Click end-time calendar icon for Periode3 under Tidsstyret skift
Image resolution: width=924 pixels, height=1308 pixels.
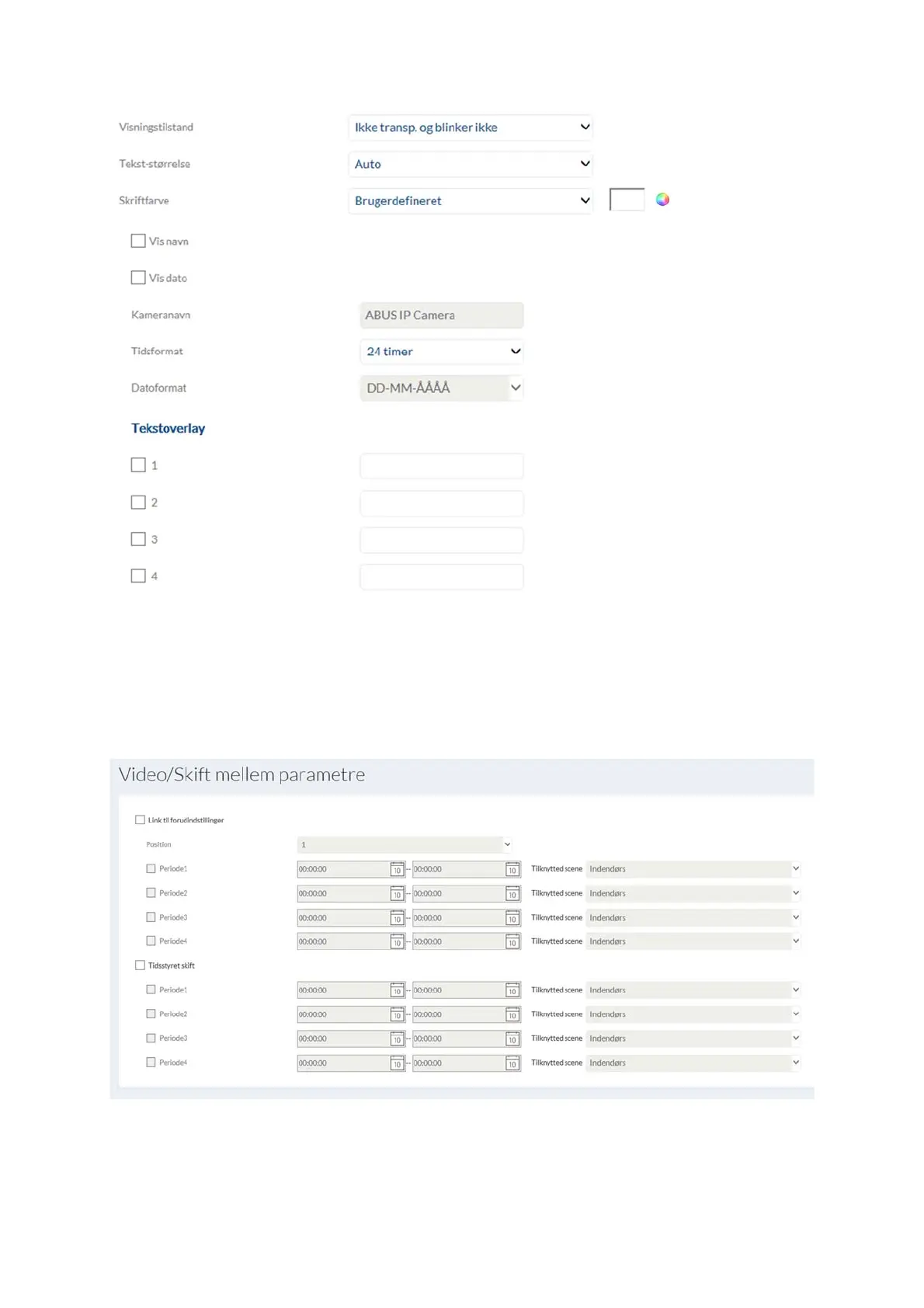(x=512, y=1038)
